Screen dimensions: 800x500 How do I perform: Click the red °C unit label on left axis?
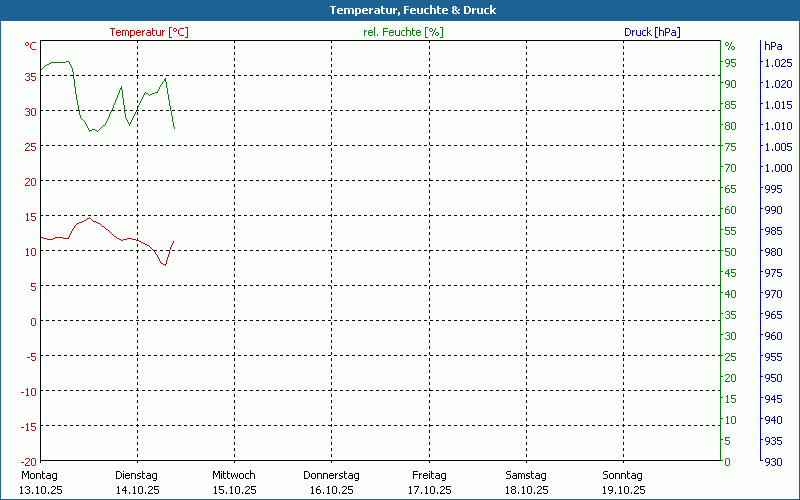point(30,46)
